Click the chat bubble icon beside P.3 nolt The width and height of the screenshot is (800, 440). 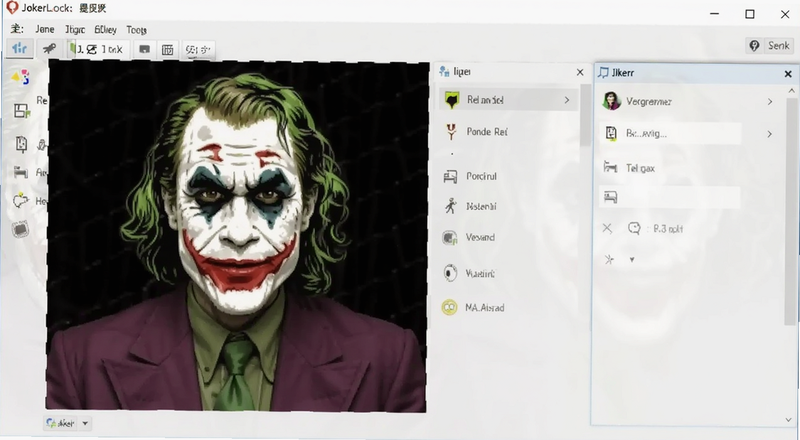[634, 228]
